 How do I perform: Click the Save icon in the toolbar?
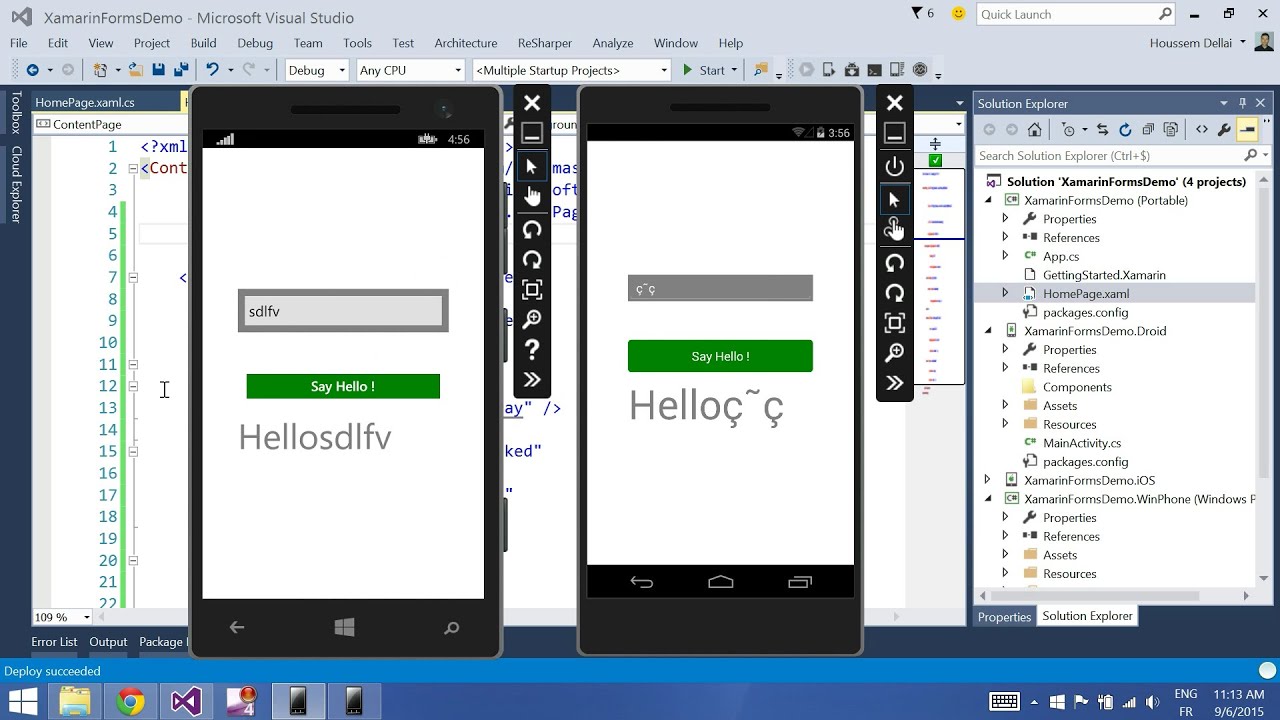tap(158, 70)
